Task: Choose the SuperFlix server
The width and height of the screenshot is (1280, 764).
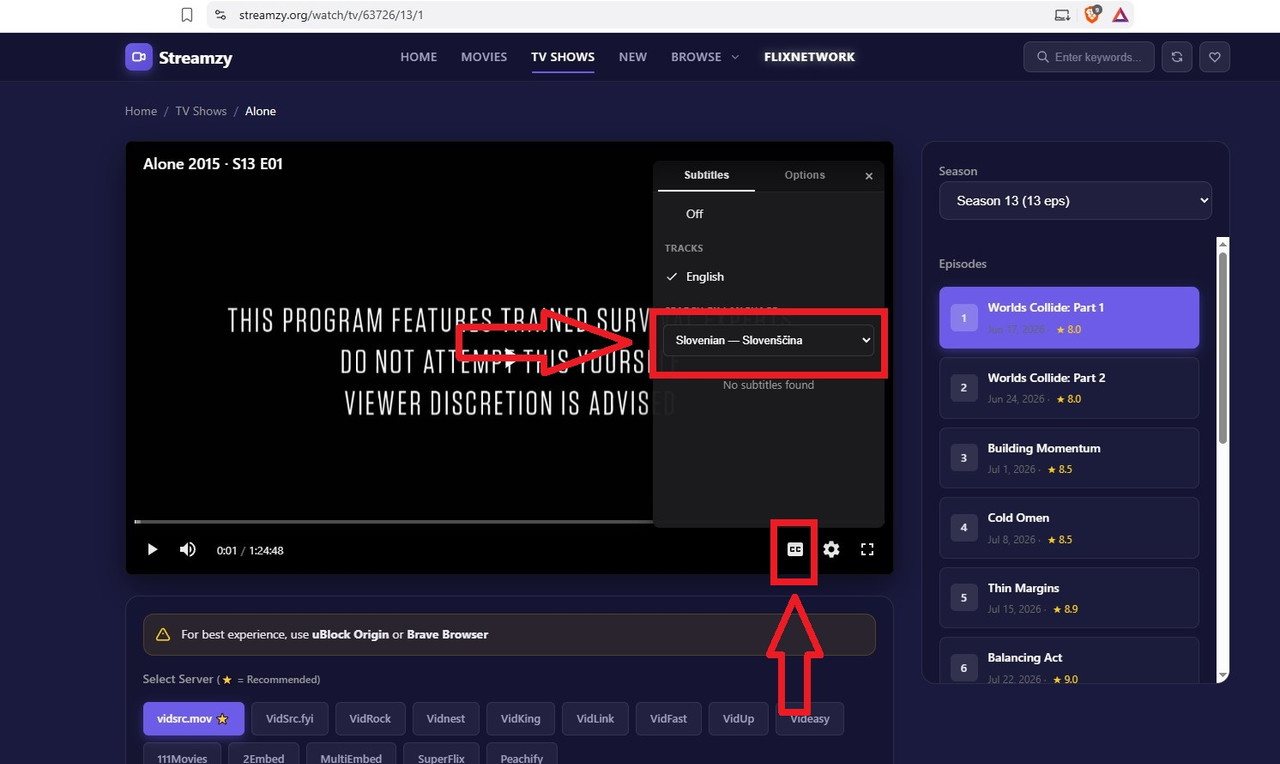Action: 441,755
